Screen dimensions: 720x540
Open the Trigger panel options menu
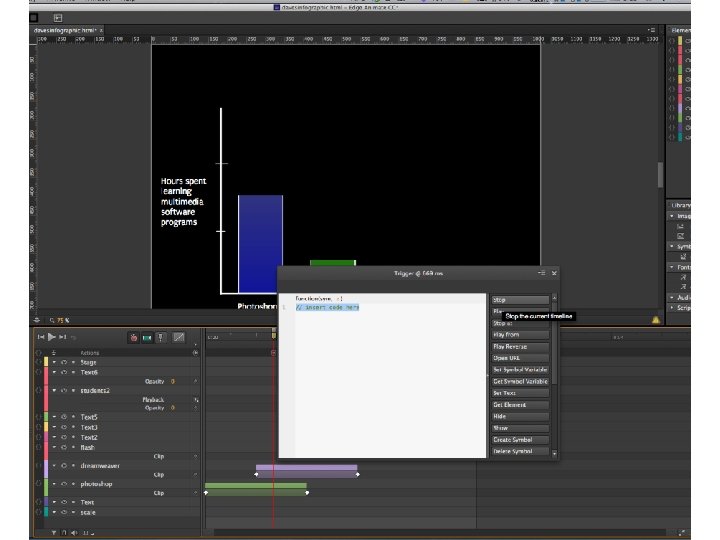tap(542, 272)
